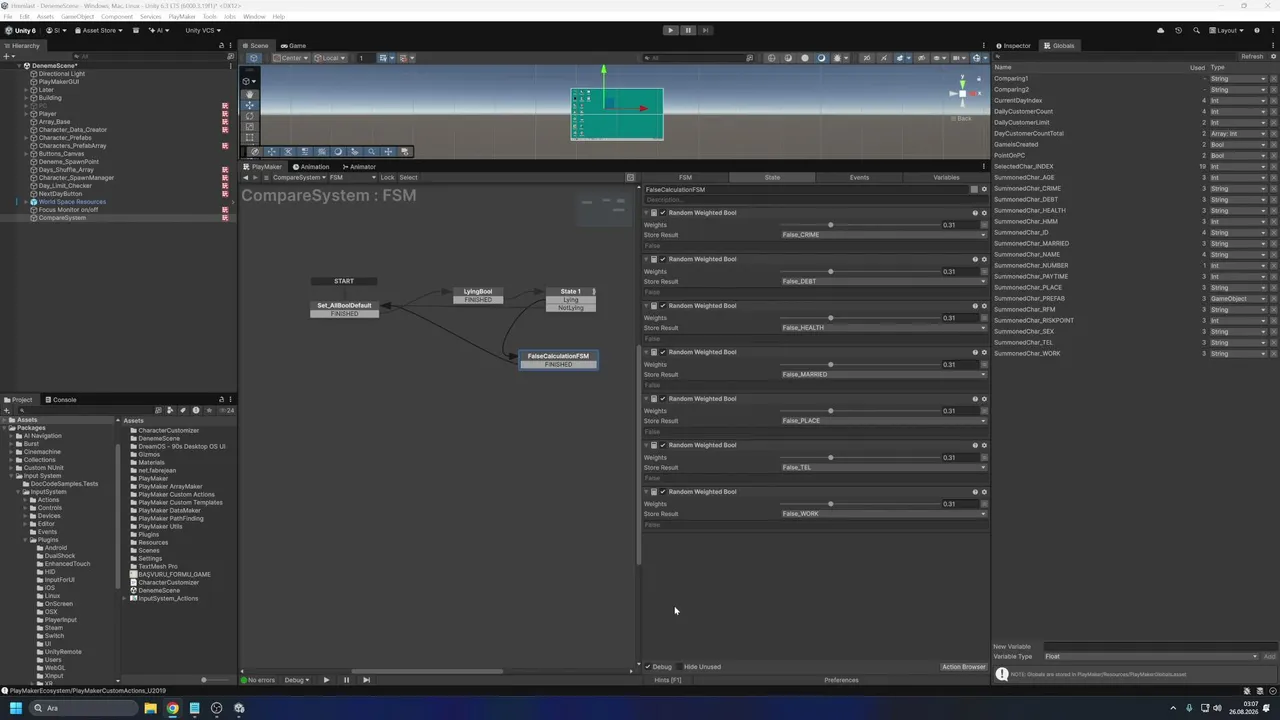Click the Pause button in the top toolbar
The width and height of the screenshot is (1280, 720).
[x=688, y=30]
